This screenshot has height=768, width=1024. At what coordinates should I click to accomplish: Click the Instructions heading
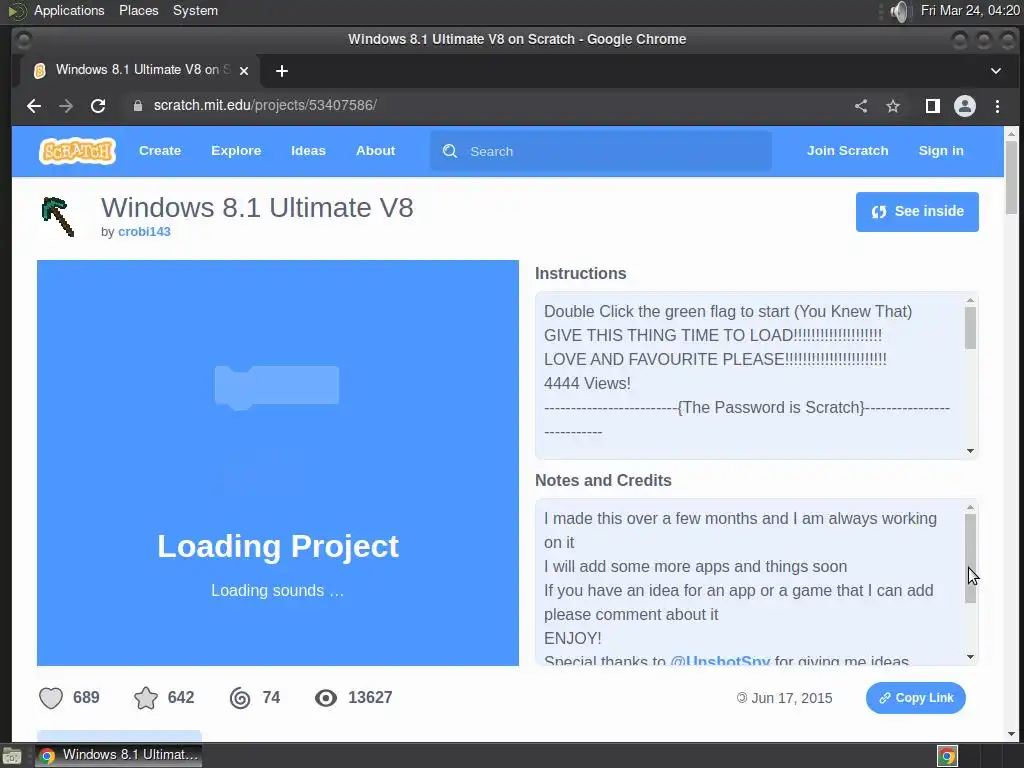(x=581, y=274)
